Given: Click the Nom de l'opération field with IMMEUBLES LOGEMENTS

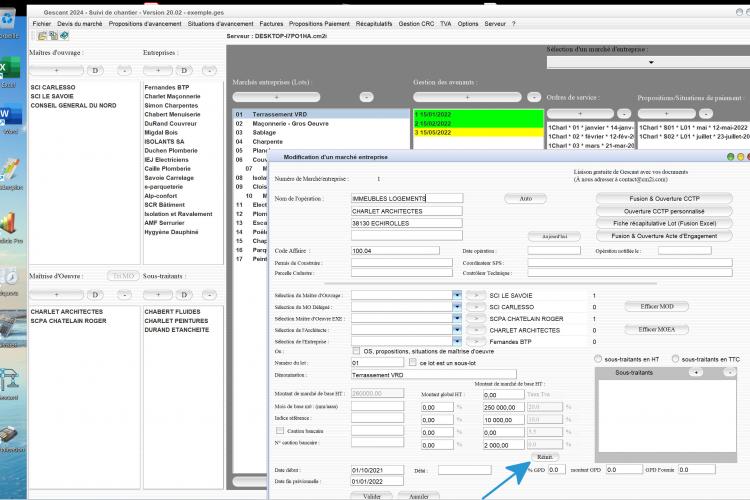Looking at the screenshot, I should [407, 198].
